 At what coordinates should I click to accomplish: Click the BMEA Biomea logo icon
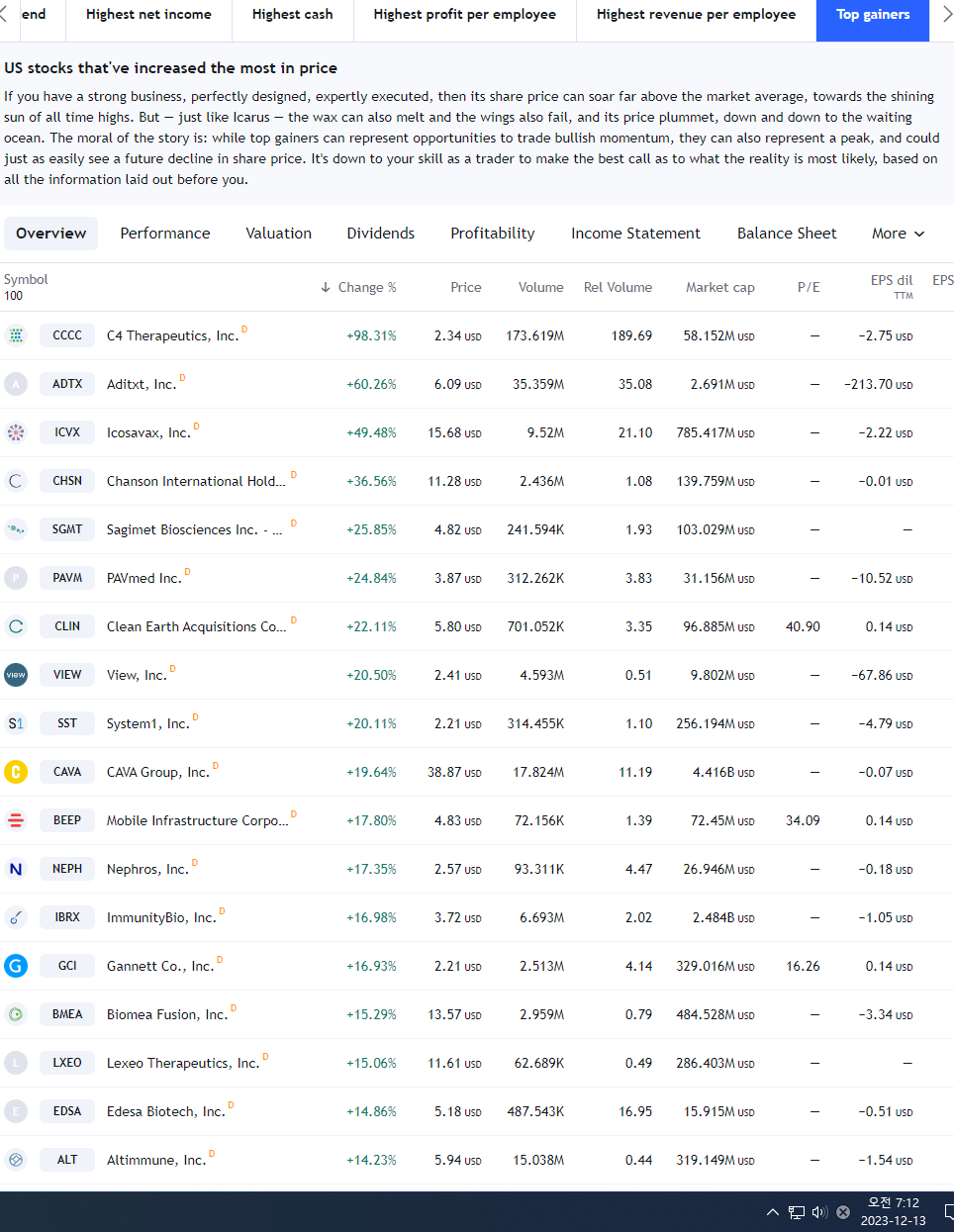click(16, 1014)
